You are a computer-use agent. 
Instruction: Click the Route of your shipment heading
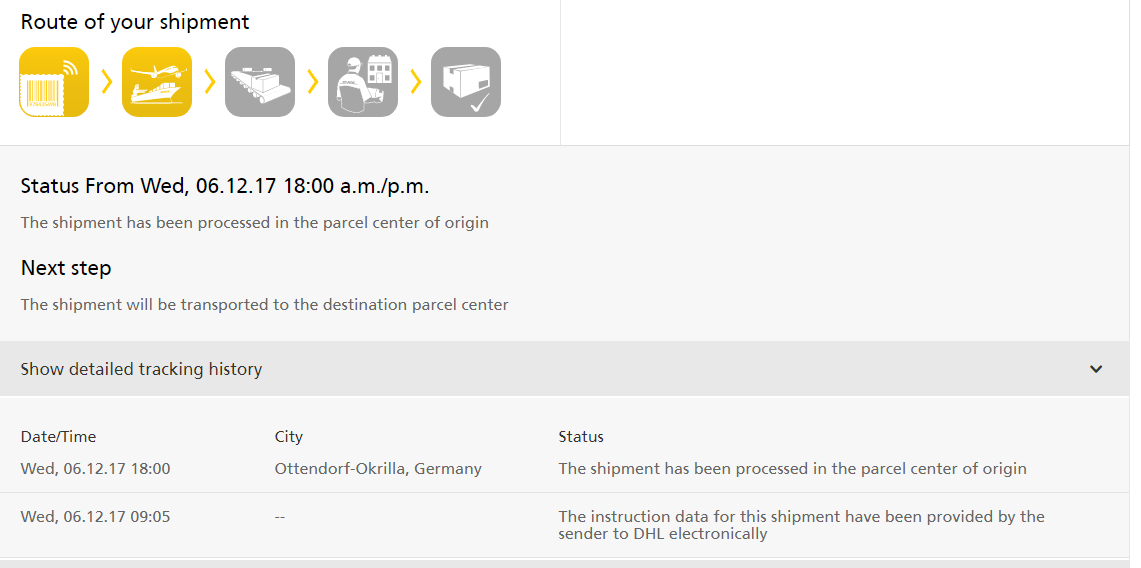pos(135,22)
